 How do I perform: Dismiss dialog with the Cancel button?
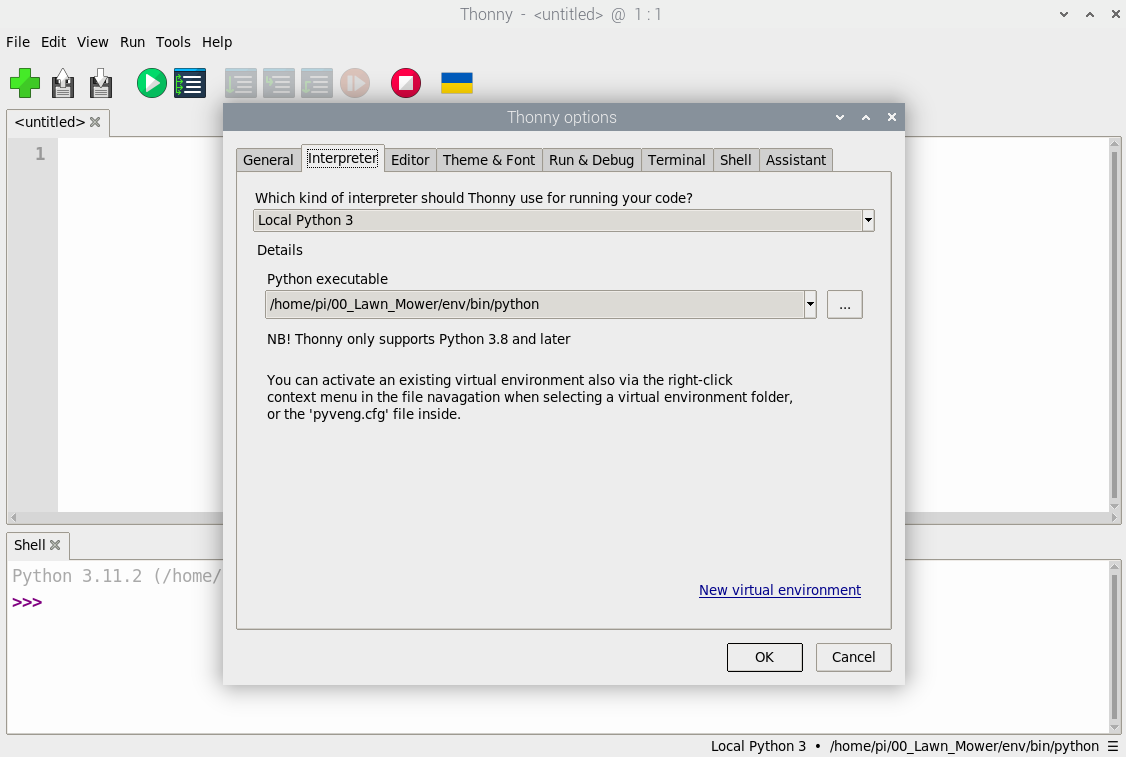tap(853, 657)
